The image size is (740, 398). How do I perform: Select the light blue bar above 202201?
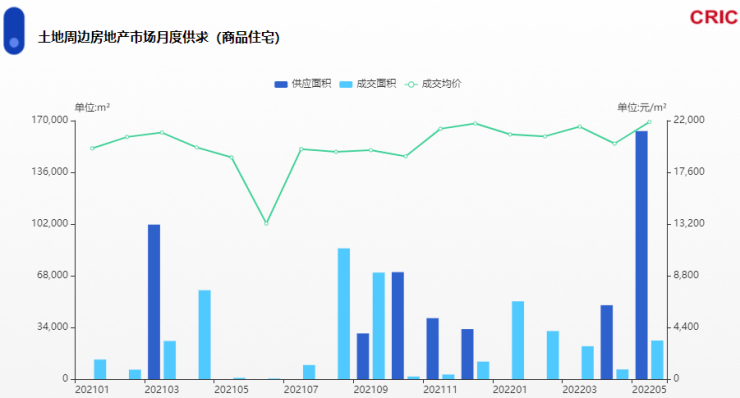[518, 340]
